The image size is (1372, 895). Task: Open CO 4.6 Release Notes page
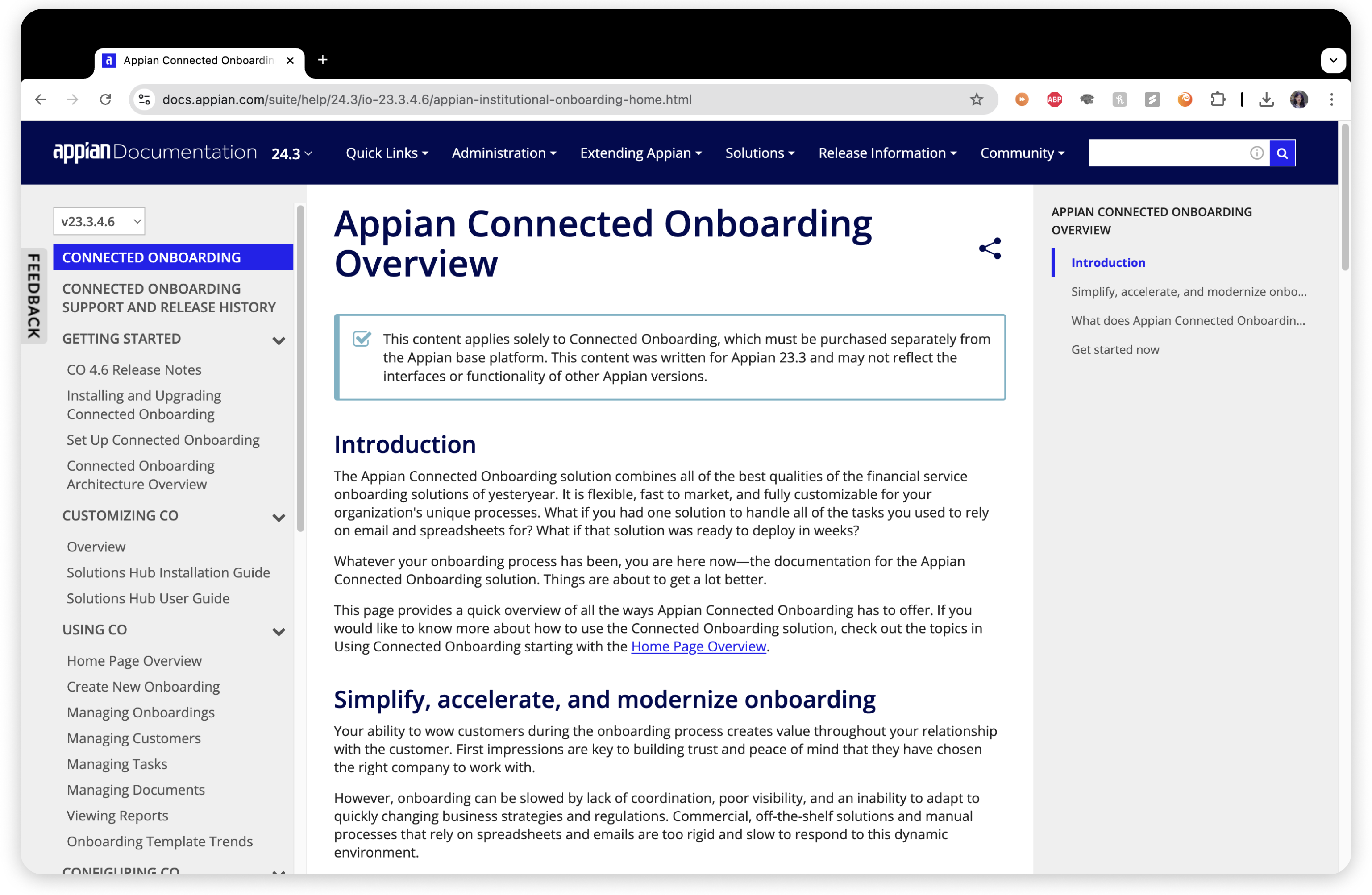point(134,369)
